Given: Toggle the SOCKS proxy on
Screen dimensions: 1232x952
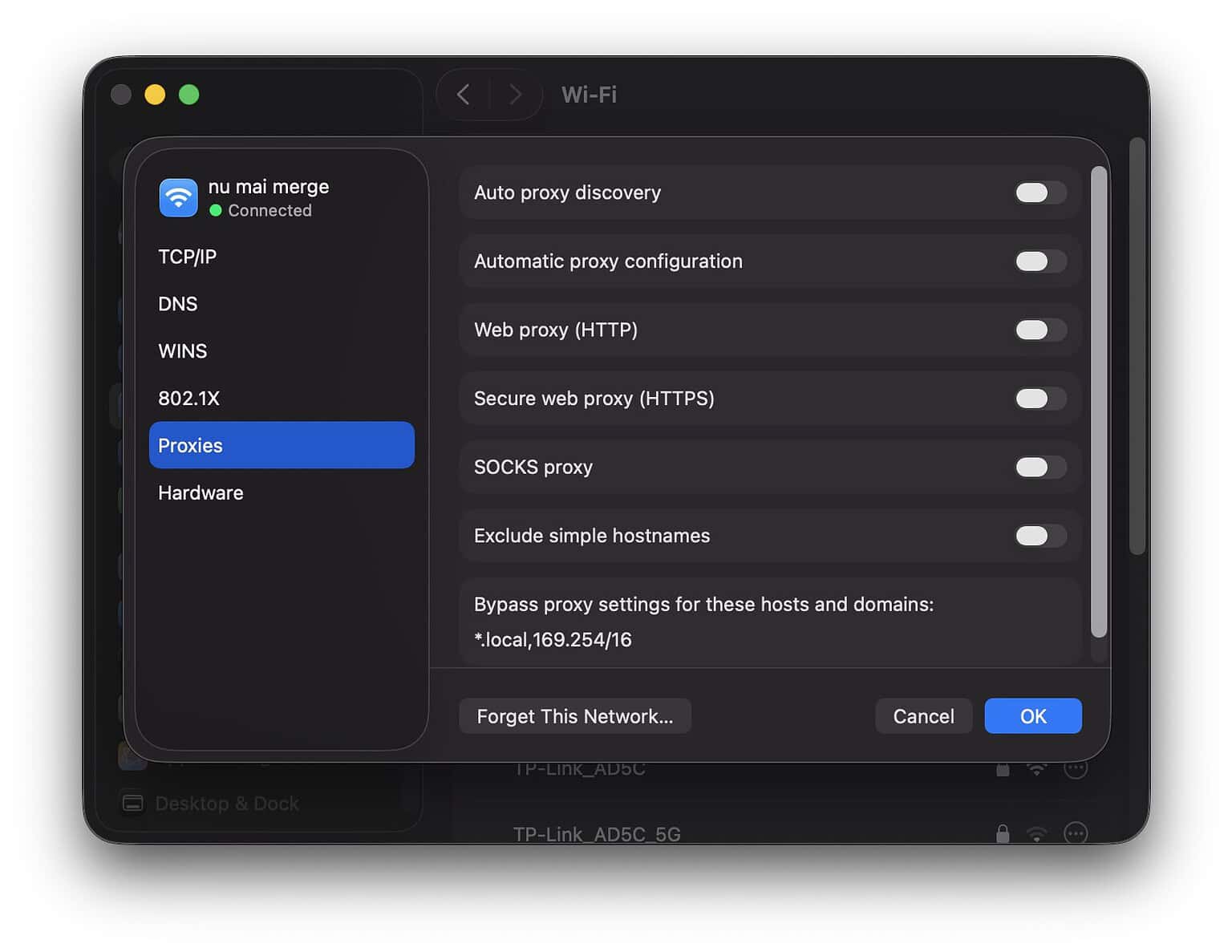Looking at the screenshot, I should pyautogui.click(x=1039, y=468).
